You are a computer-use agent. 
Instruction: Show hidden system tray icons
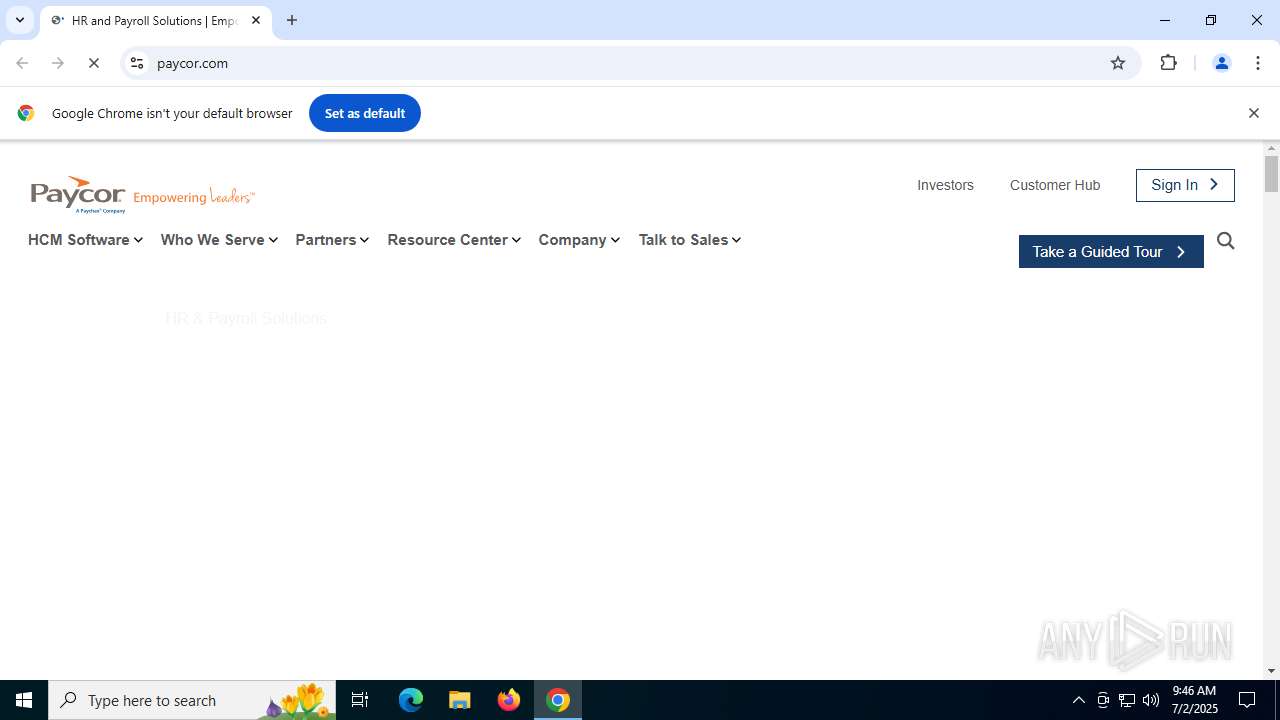pyautogui.click(x=1078, y=700)
